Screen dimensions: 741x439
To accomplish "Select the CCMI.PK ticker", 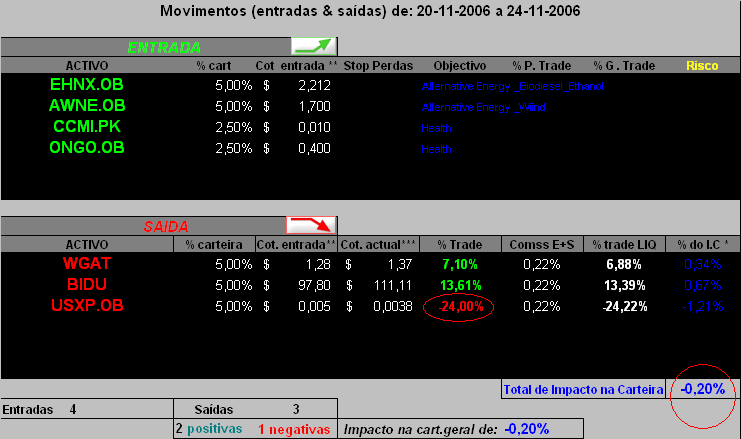I will [x=86, y=127].
